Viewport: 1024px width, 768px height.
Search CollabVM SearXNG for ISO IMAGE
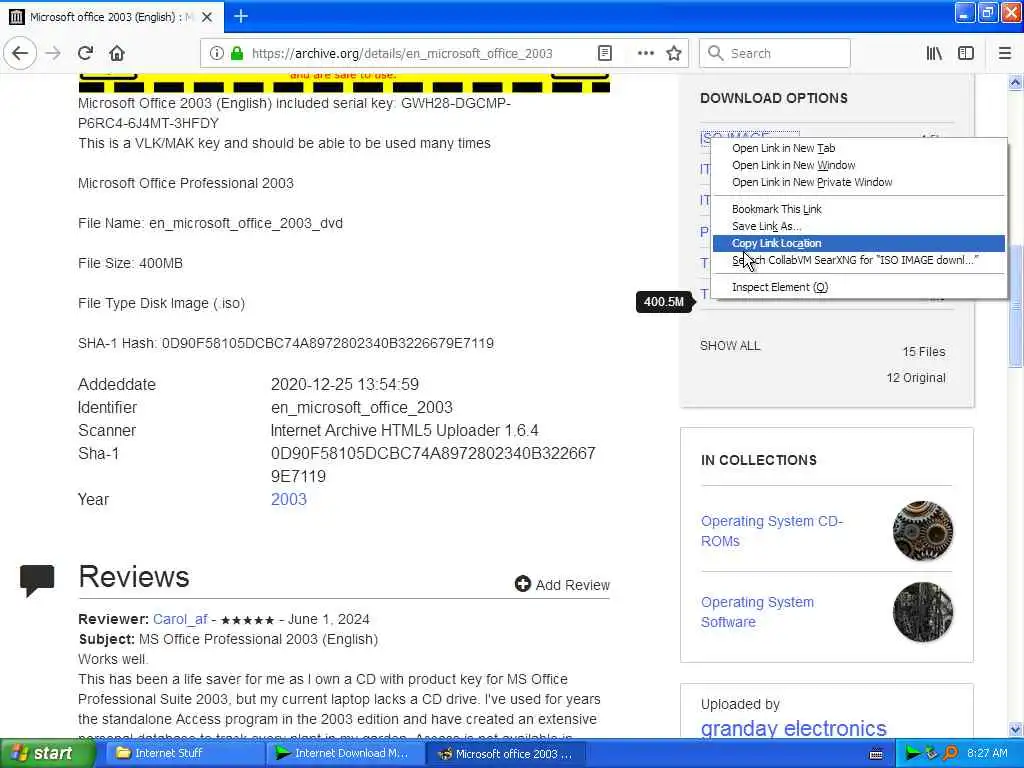click(859, 260)
